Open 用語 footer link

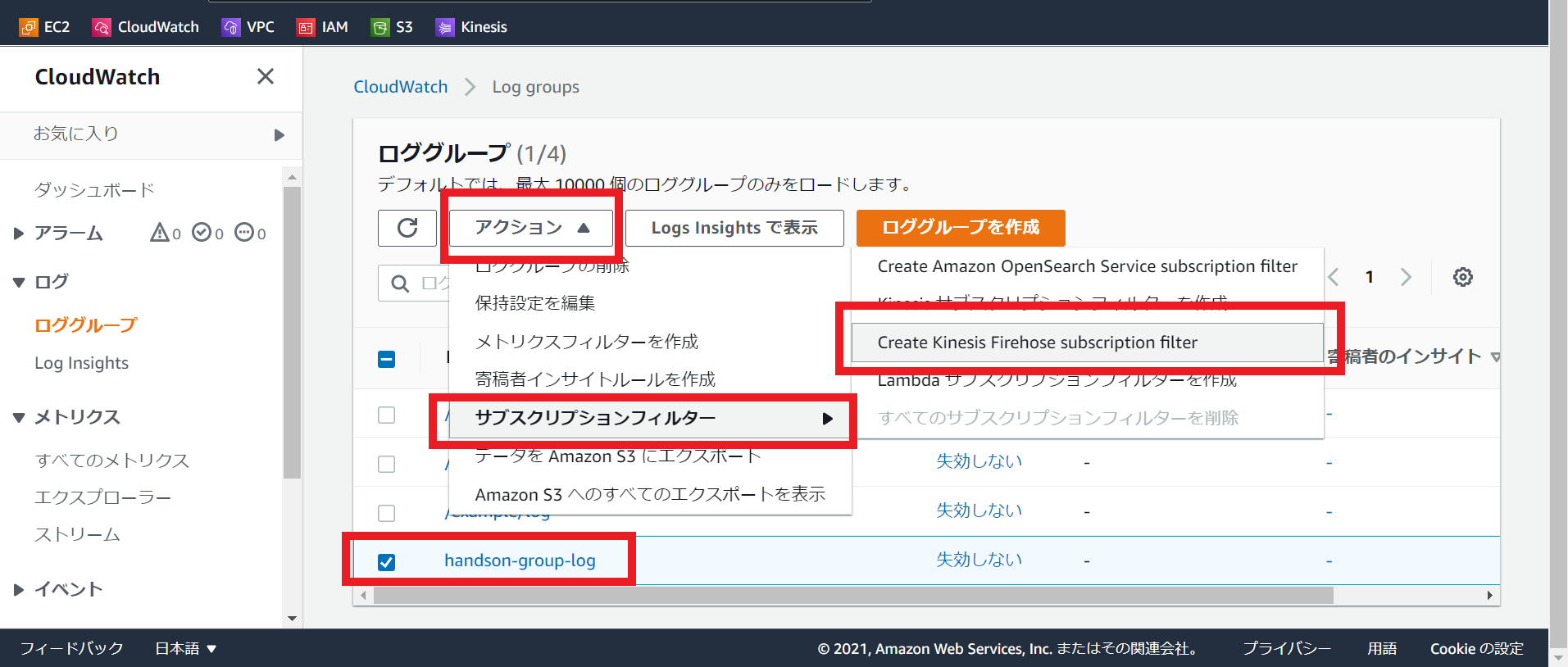coord(1382,648)
